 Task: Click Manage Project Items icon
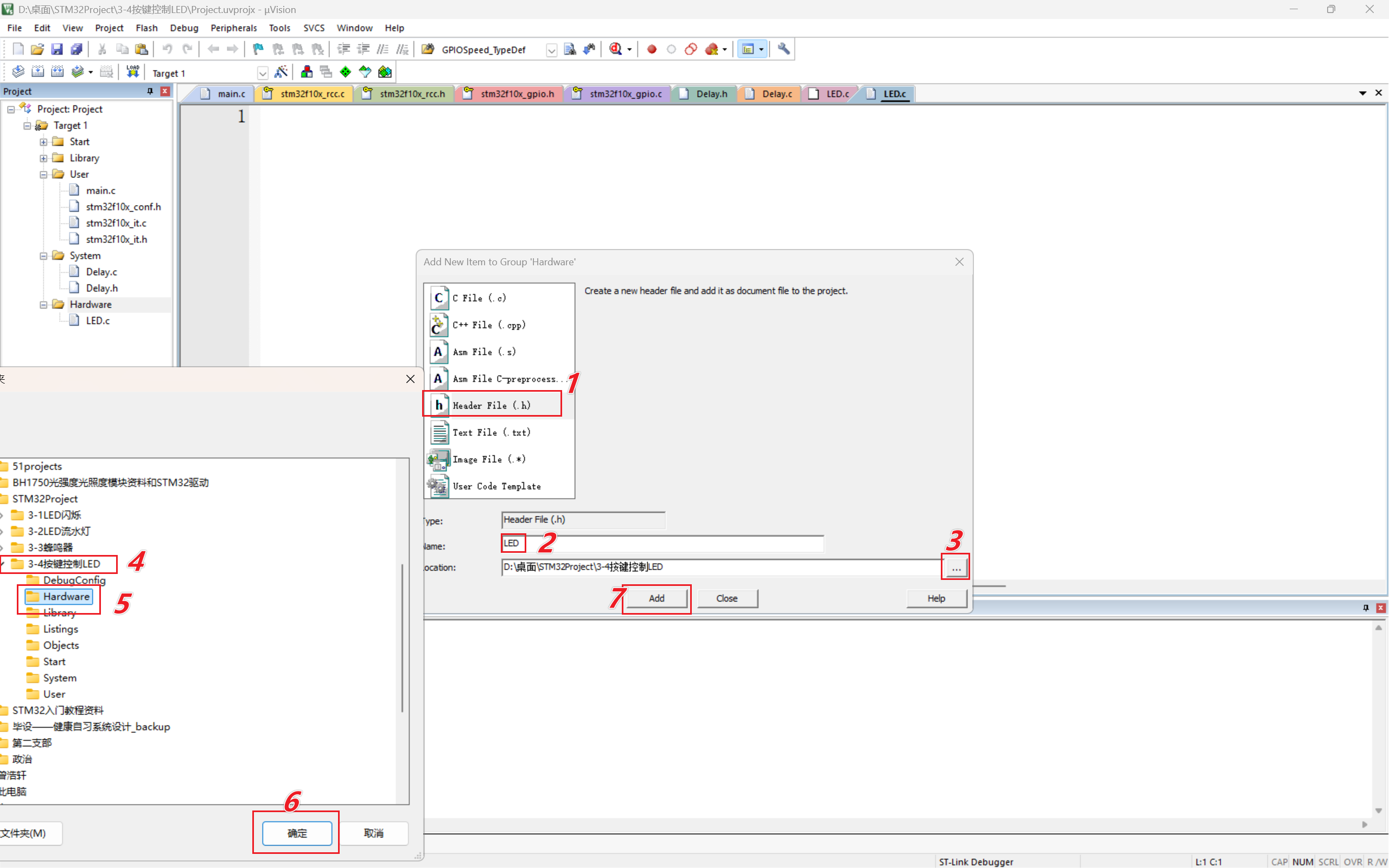coord(307,72)
